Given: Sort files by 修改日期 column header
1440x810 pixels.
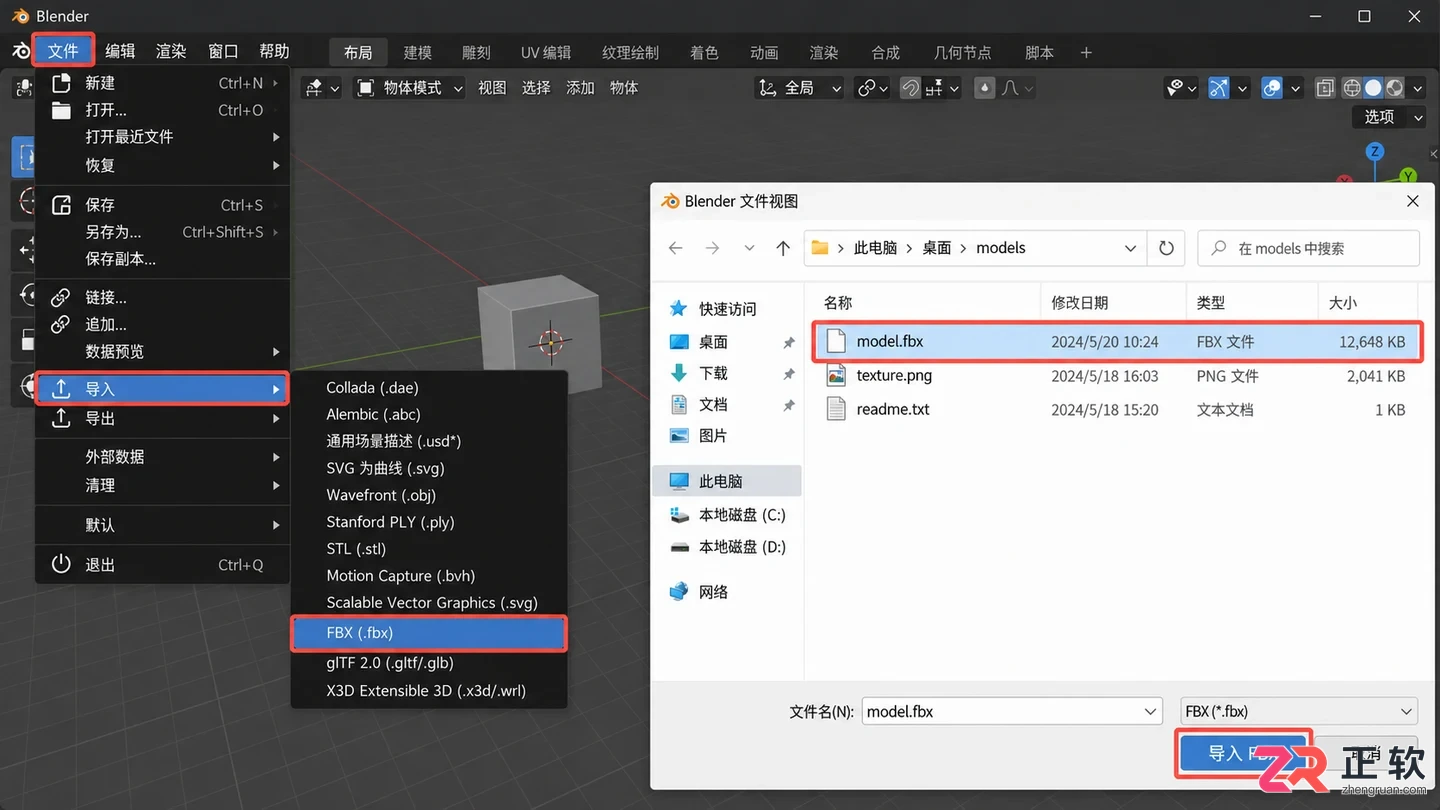Looking at the screenshot, I should [x=1112, y=302].
